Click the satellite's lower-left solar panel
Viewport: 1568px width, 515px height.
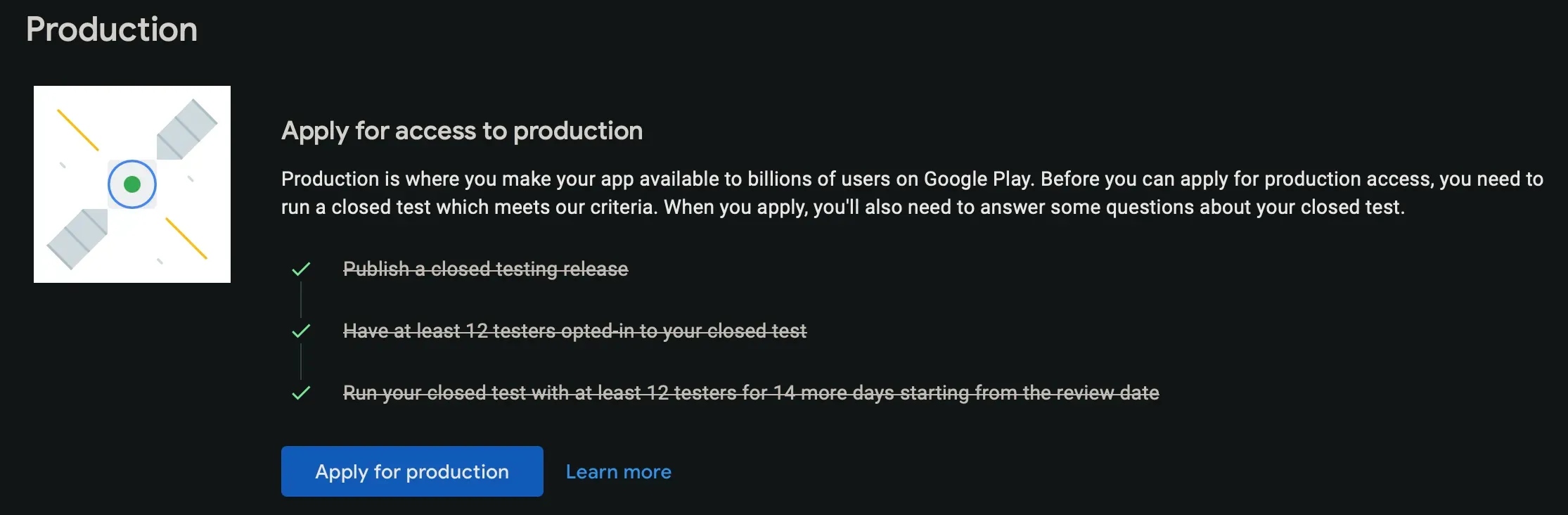tap(77, 239)
